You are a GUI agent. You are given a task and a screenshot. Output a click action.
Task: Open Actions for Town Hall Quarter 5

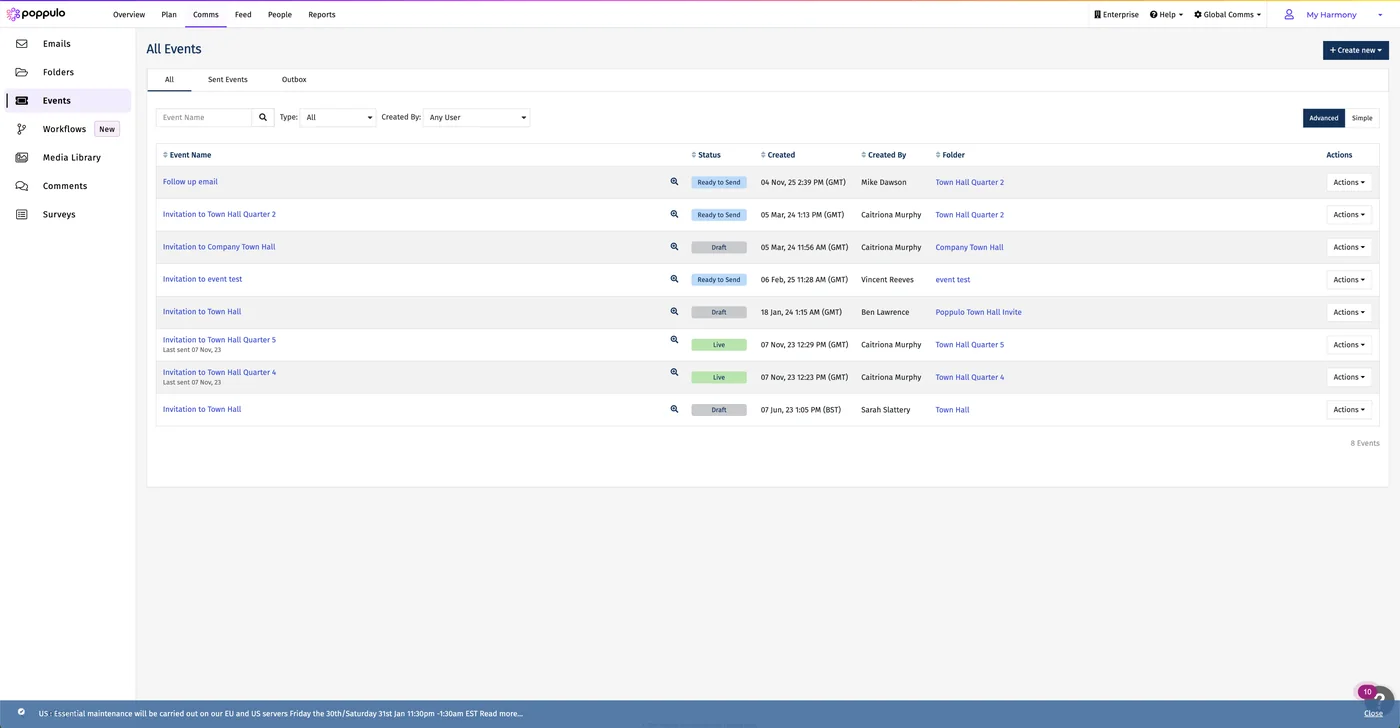[1349, 345]
